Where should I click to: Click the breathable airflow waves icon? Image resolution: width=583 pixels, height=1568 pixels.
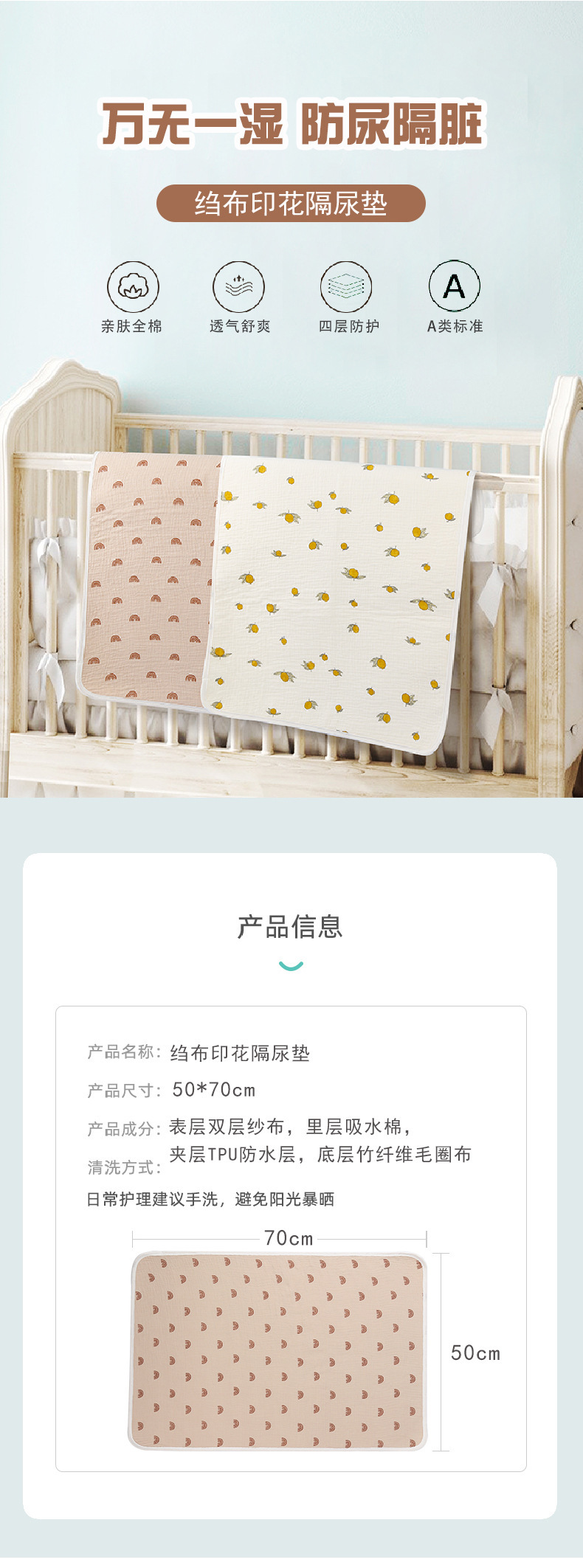click(x=238, y=286)
